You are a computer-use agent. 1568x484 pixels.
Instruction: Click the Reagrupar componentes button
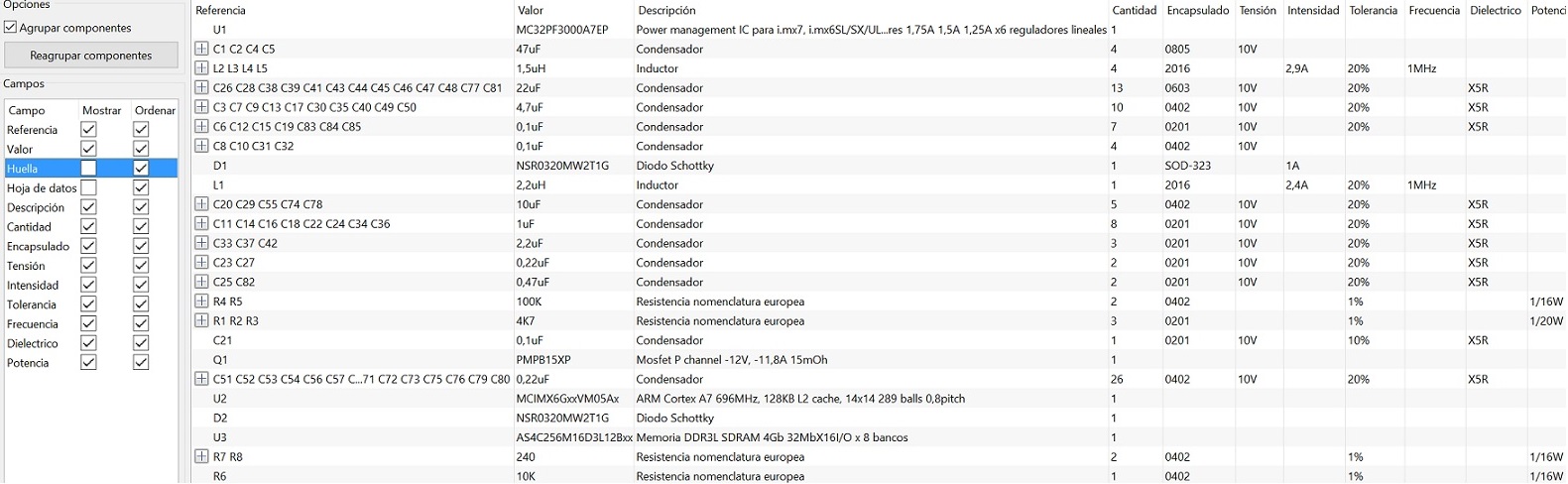91,56
